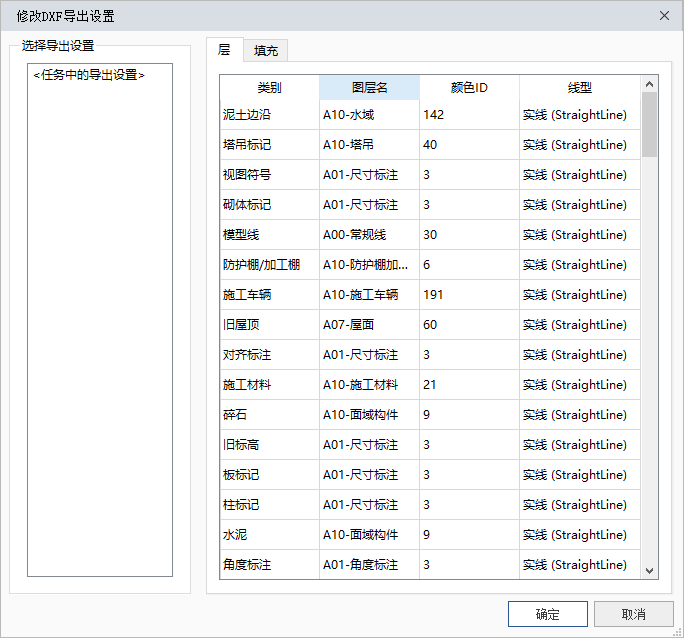Select the 砌体标记 row

(x=430, y=205)
